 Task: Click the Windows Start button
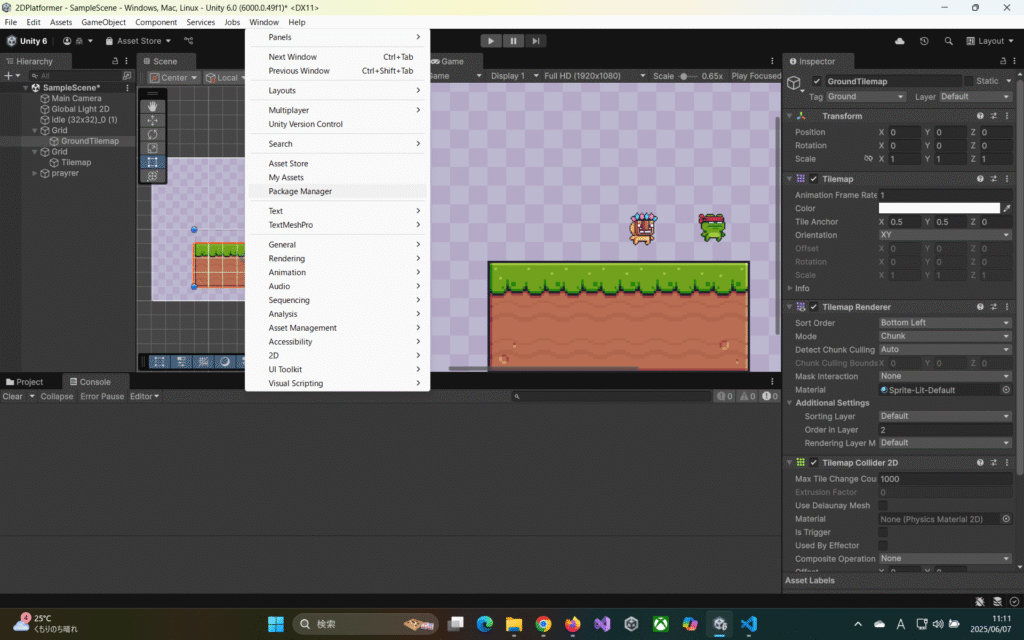[x=276, y=624]
